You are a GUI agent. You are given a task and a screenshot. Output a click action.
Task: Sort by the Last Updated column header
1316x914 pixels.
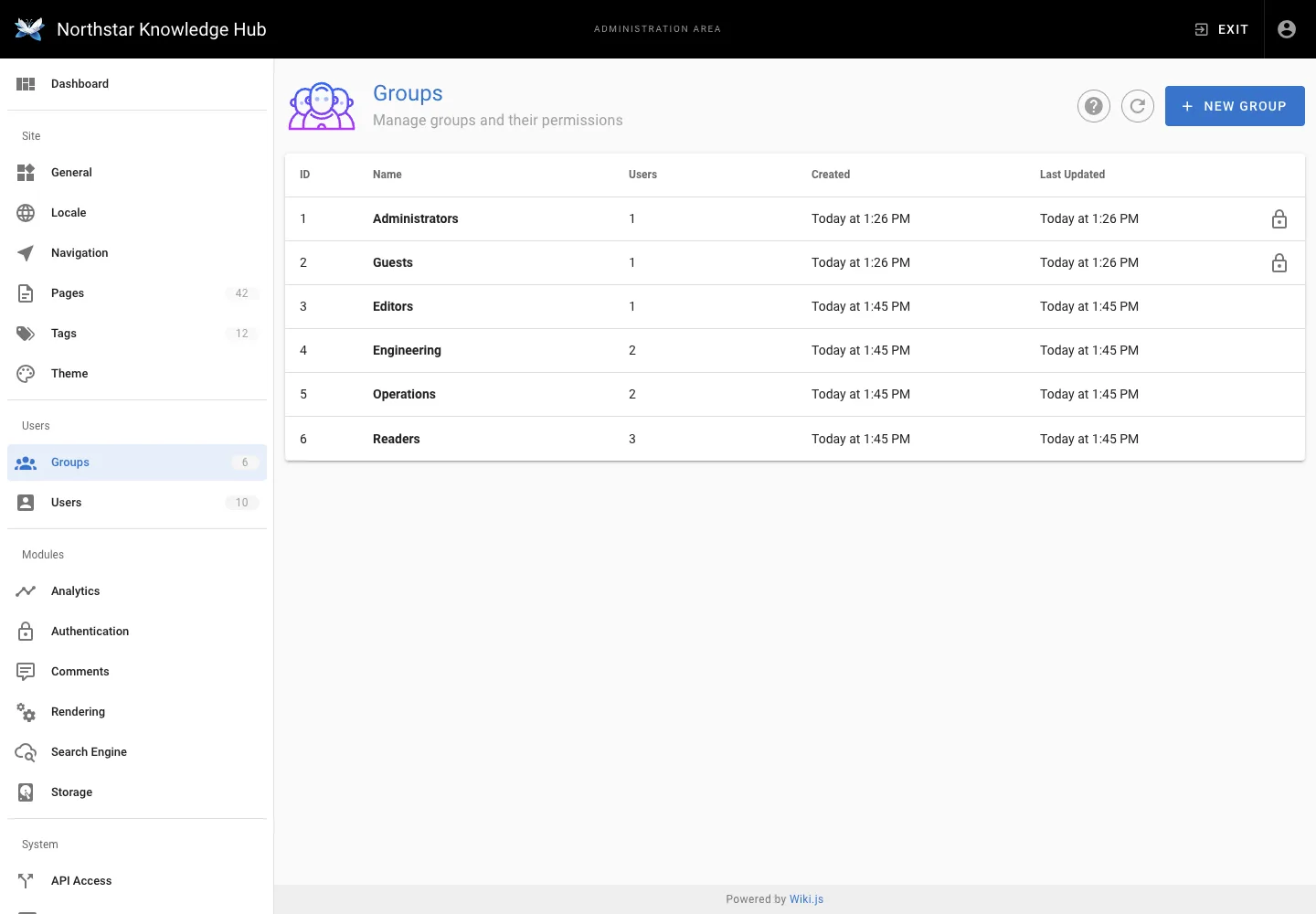[x=1072, y=175]
